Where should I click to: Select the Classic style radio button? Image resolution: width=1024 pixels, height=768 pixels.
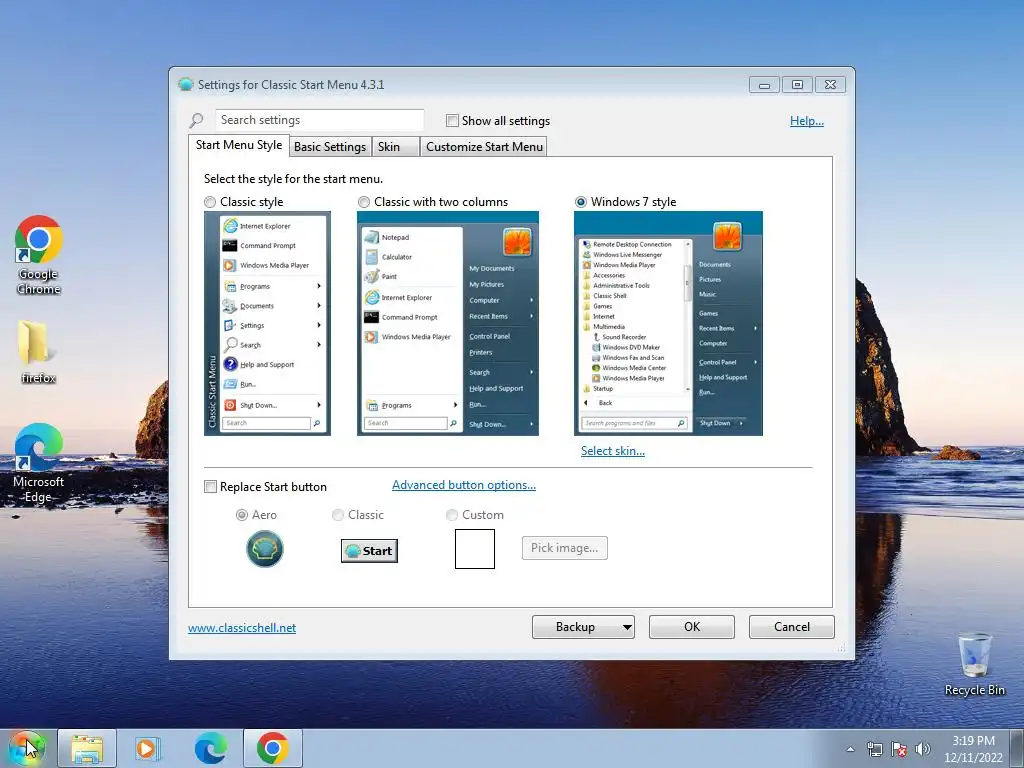pyautogui.click(x=210, y=202)
